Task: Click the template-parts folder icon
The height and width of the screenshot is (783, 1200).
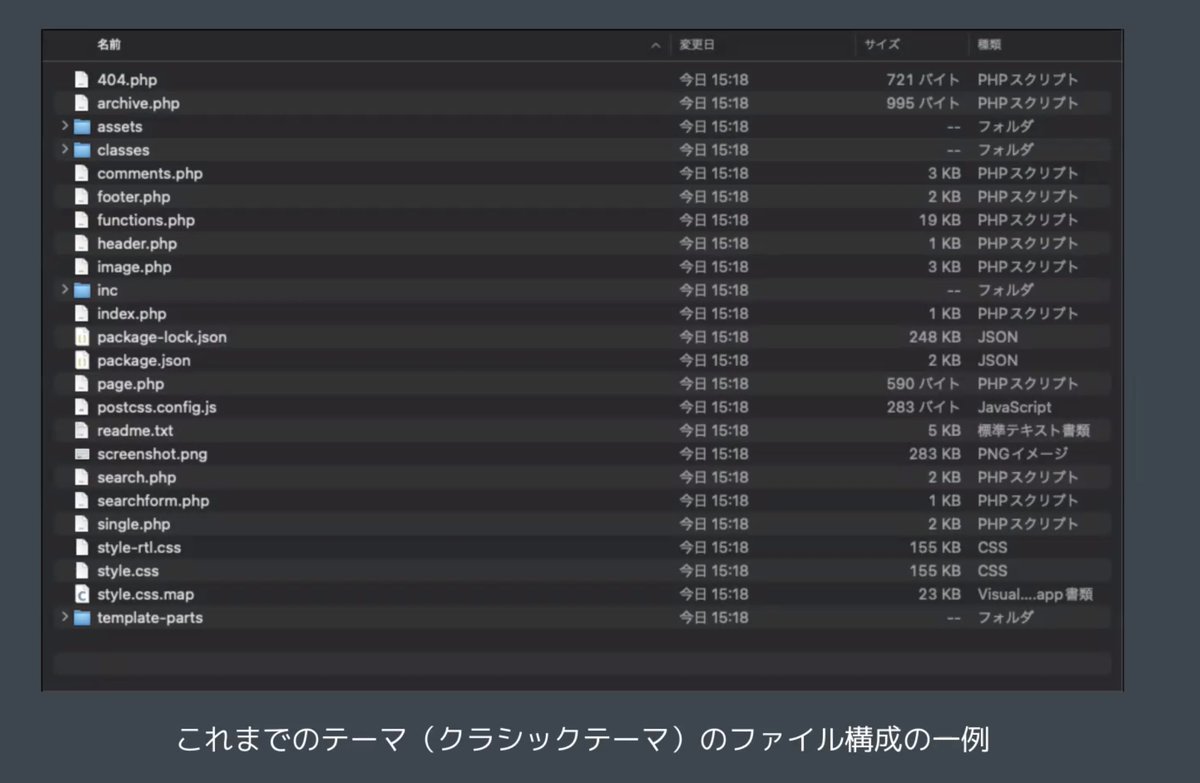Action: (x=82, y=618)
